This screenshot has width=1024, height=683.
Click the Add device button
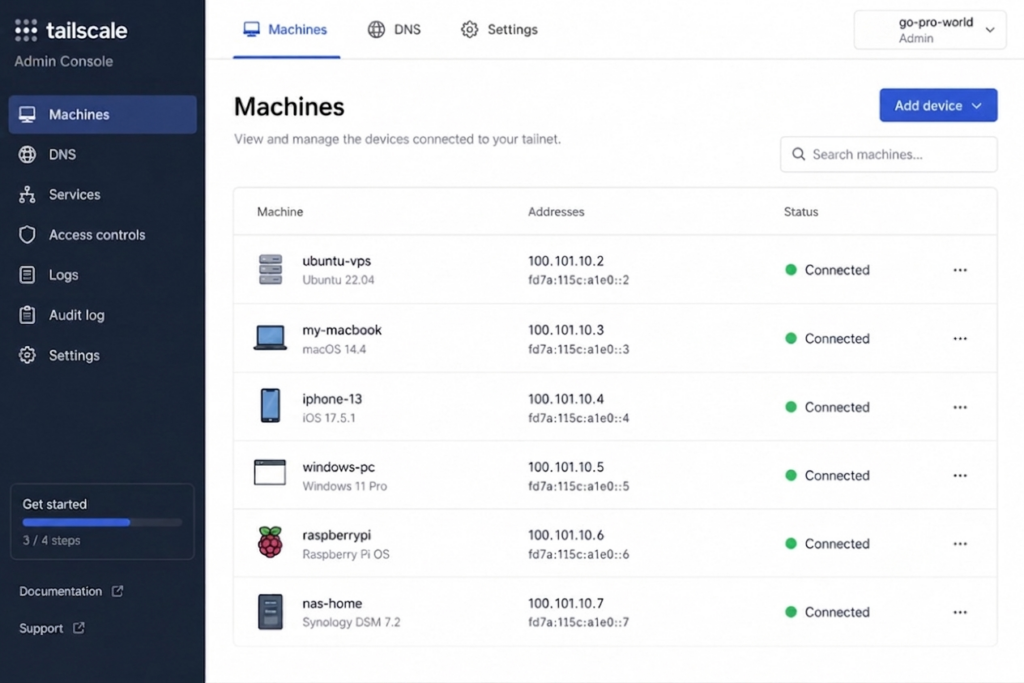(938, 105)
